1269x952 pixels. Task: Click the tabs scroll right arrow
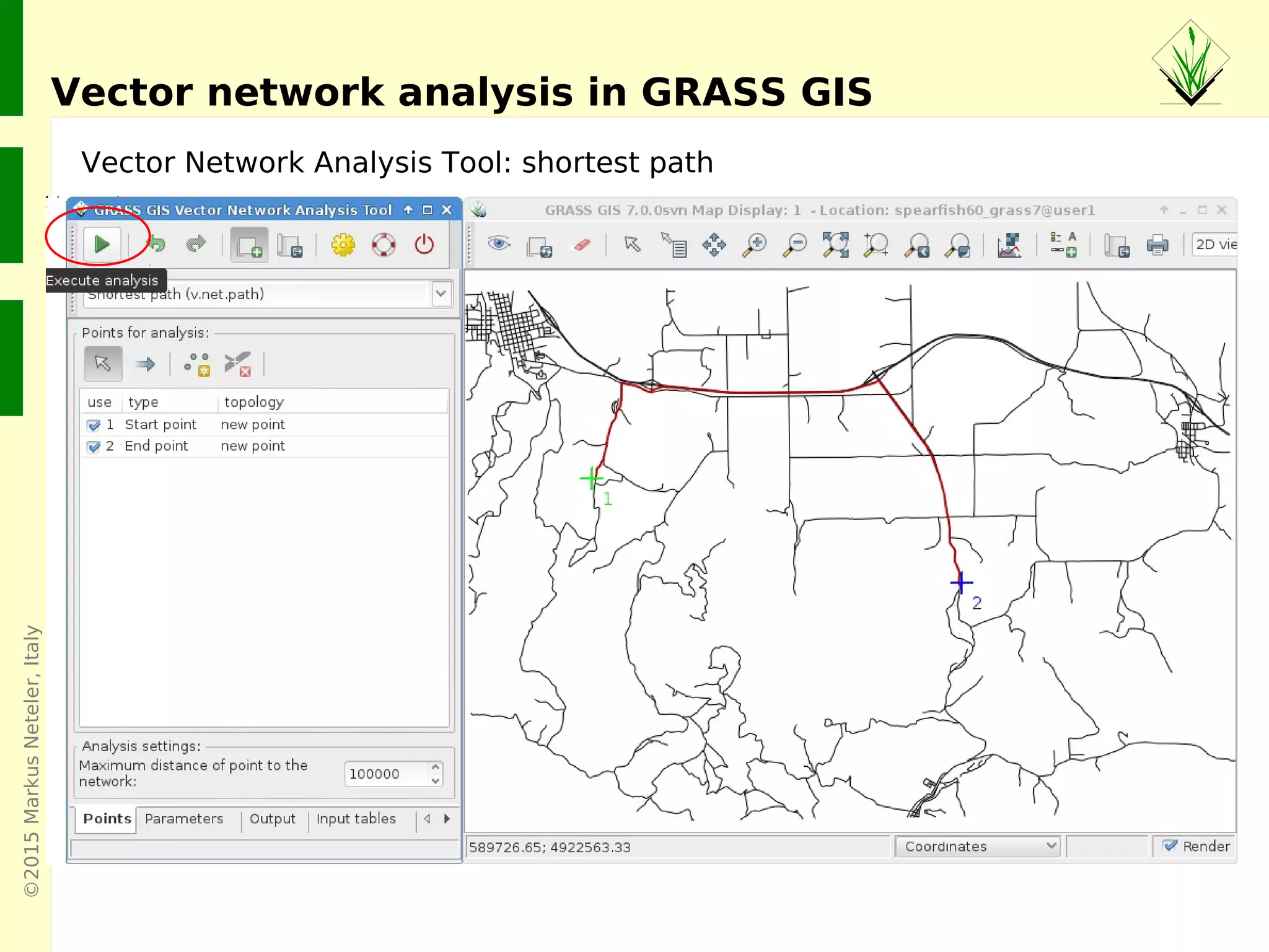(x=447, y=819)
